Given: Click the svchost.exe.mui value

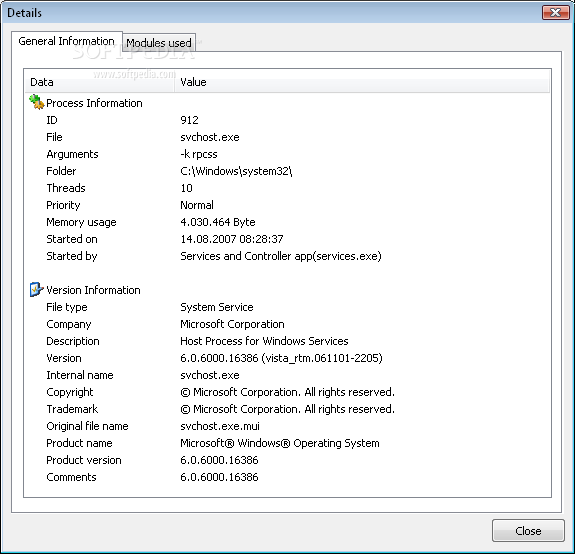Looking at the screenshot, I should 220,426.
